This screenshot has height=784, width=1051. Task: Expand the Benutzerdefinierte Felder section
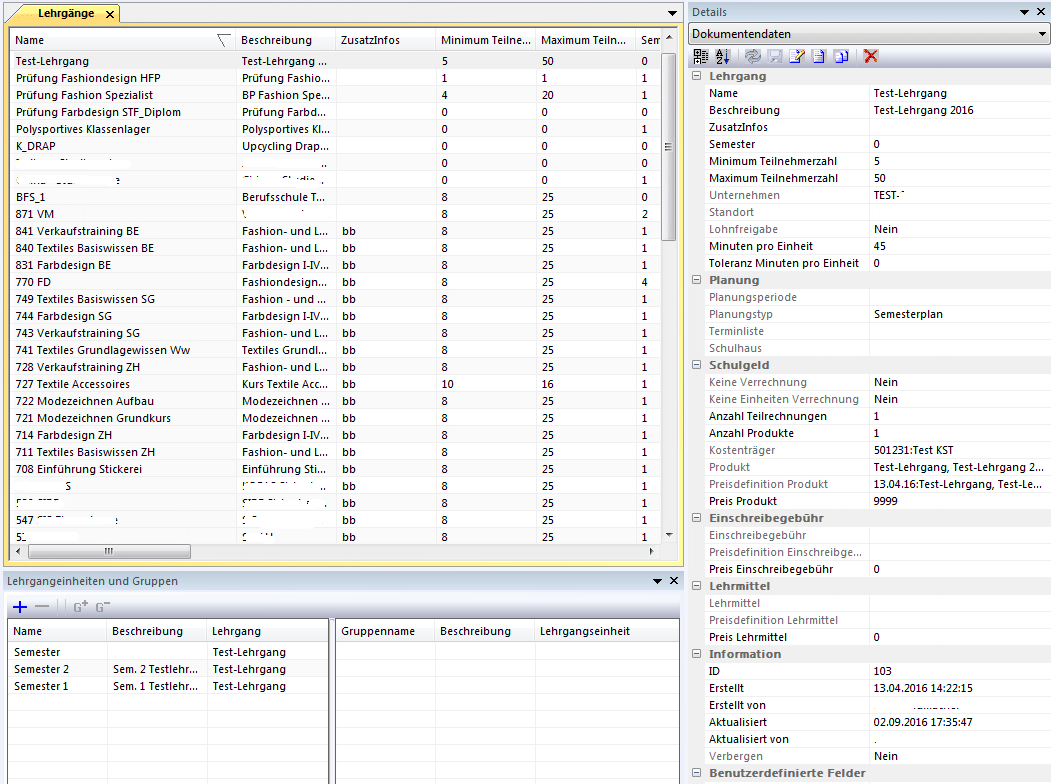click(x=697, y=773)
